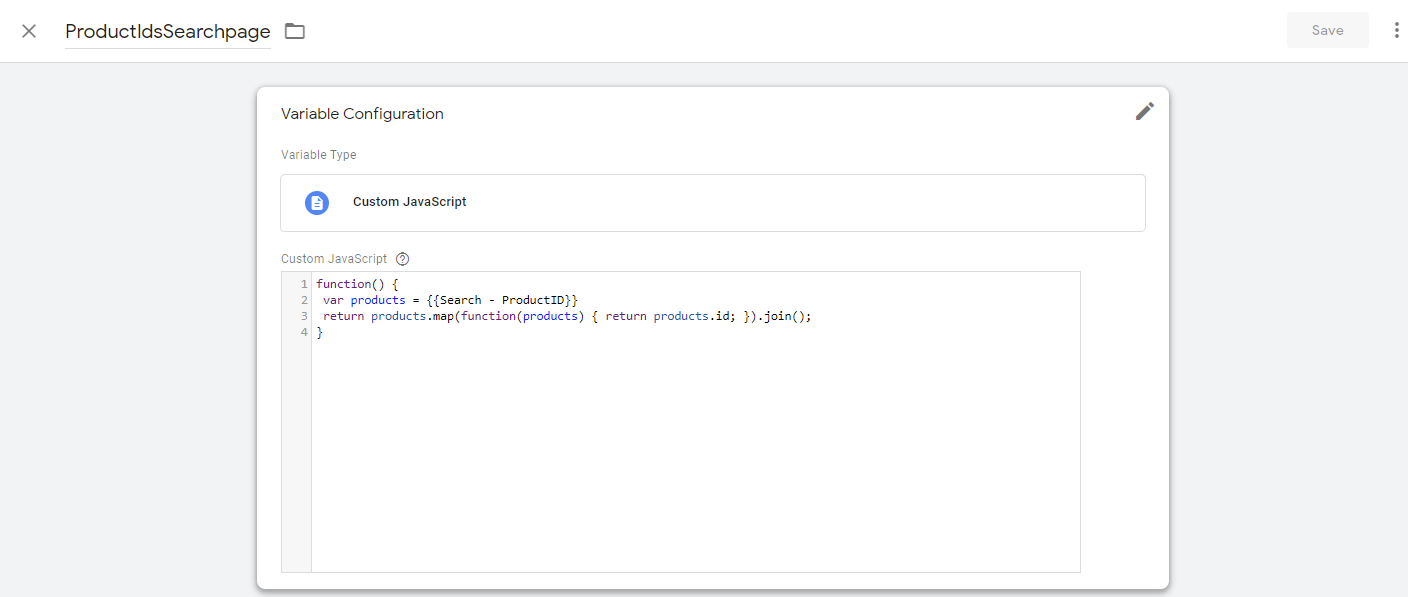1408x597 pixels.
Task: Close the variable editor with the X icon
Action: click(29, 31)
